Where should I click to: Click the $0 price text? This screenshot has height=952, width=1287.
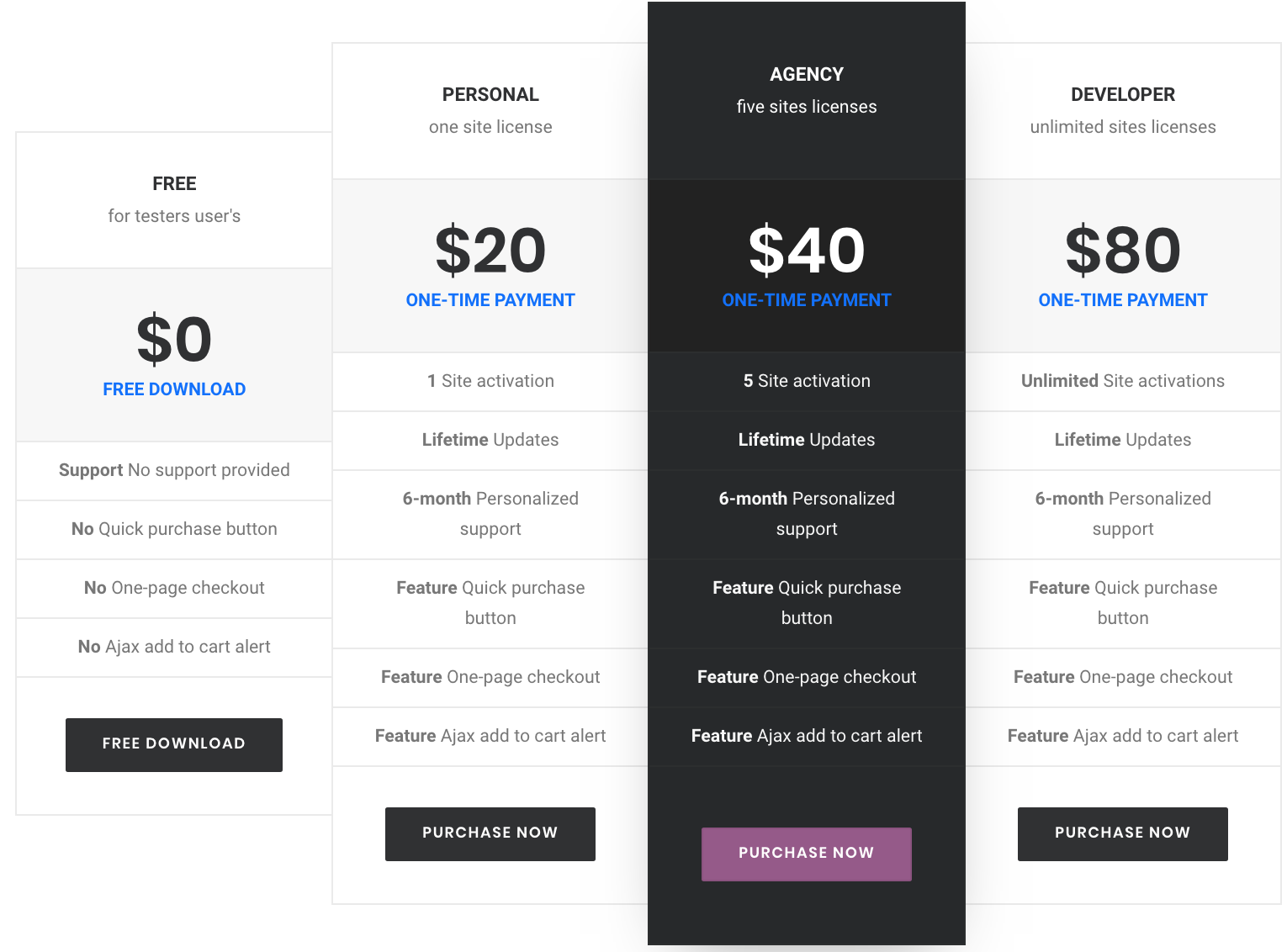click(174, 339)
